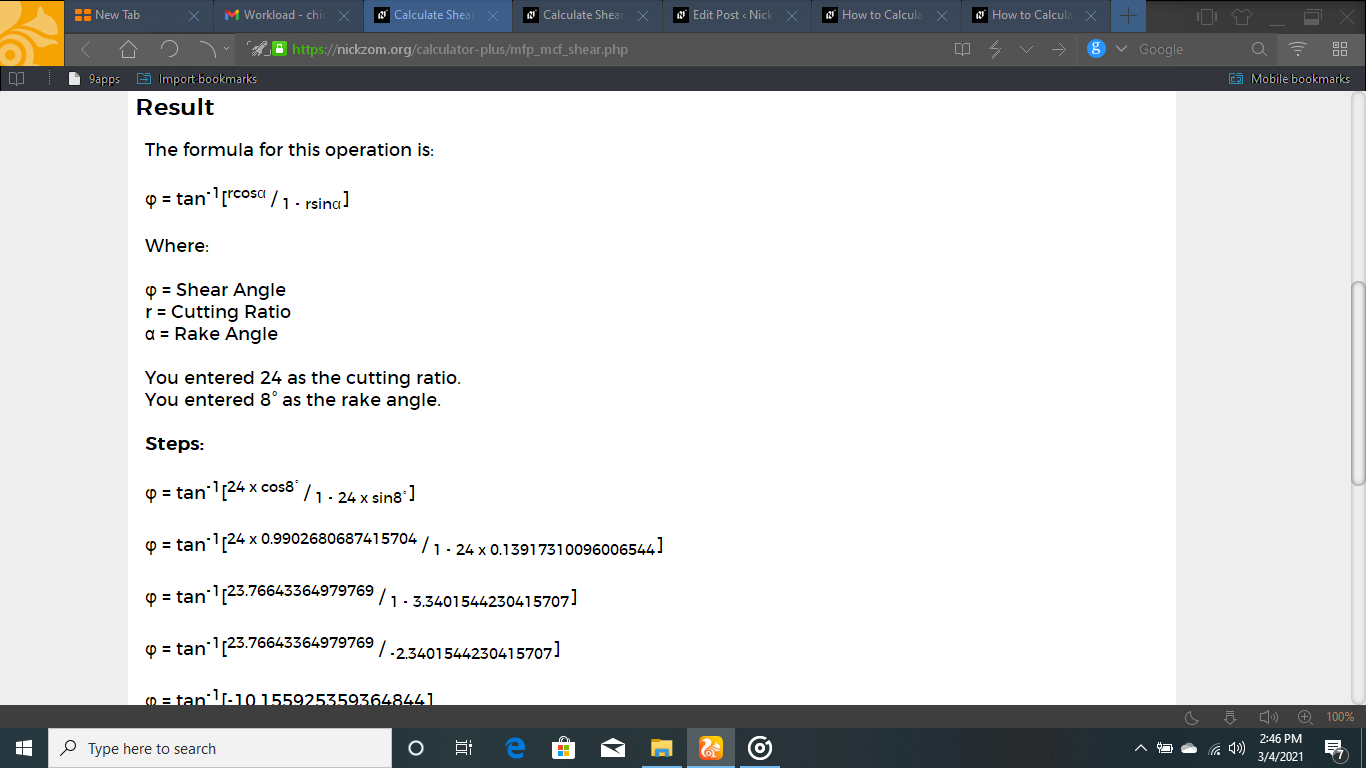Click the 100% zoom level

1340,717
